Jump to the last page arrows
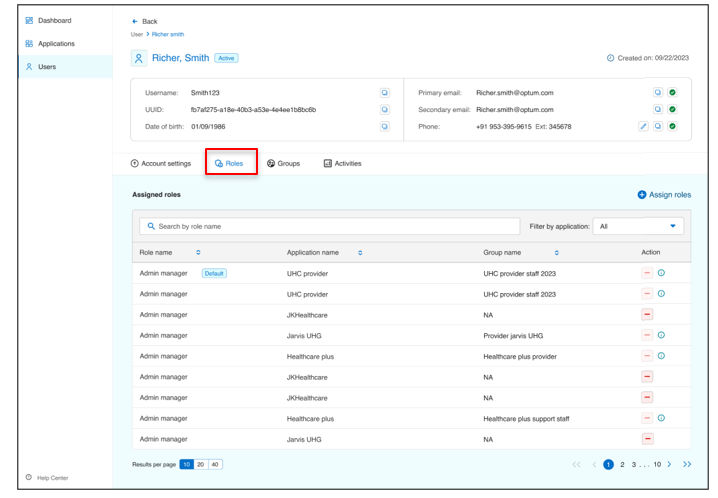718x498 pixels. click(x=687, y=465)
